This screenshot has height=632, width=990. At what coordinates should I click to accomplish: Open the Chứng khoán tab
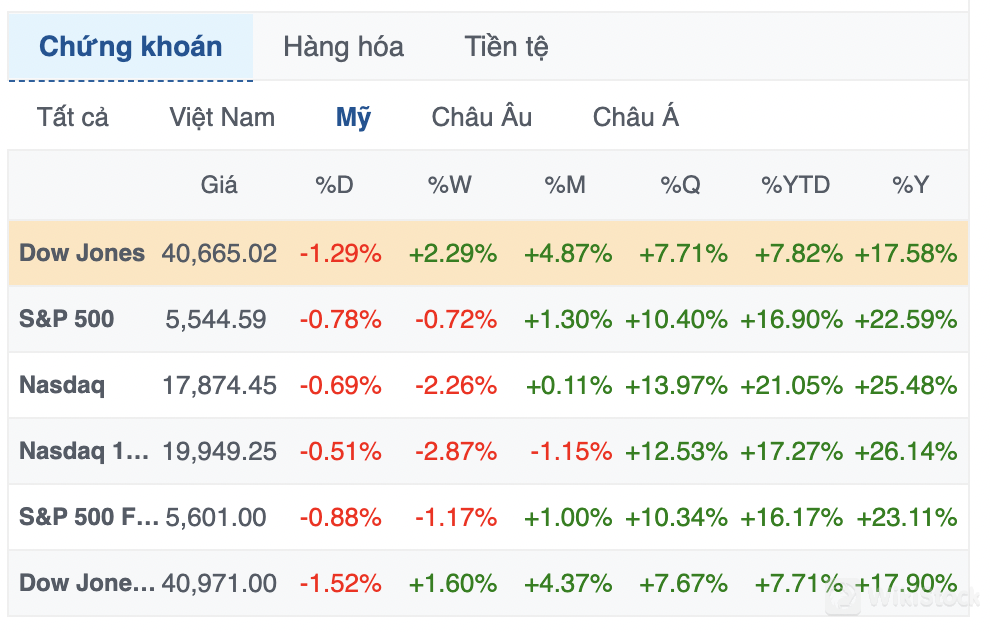131,47
